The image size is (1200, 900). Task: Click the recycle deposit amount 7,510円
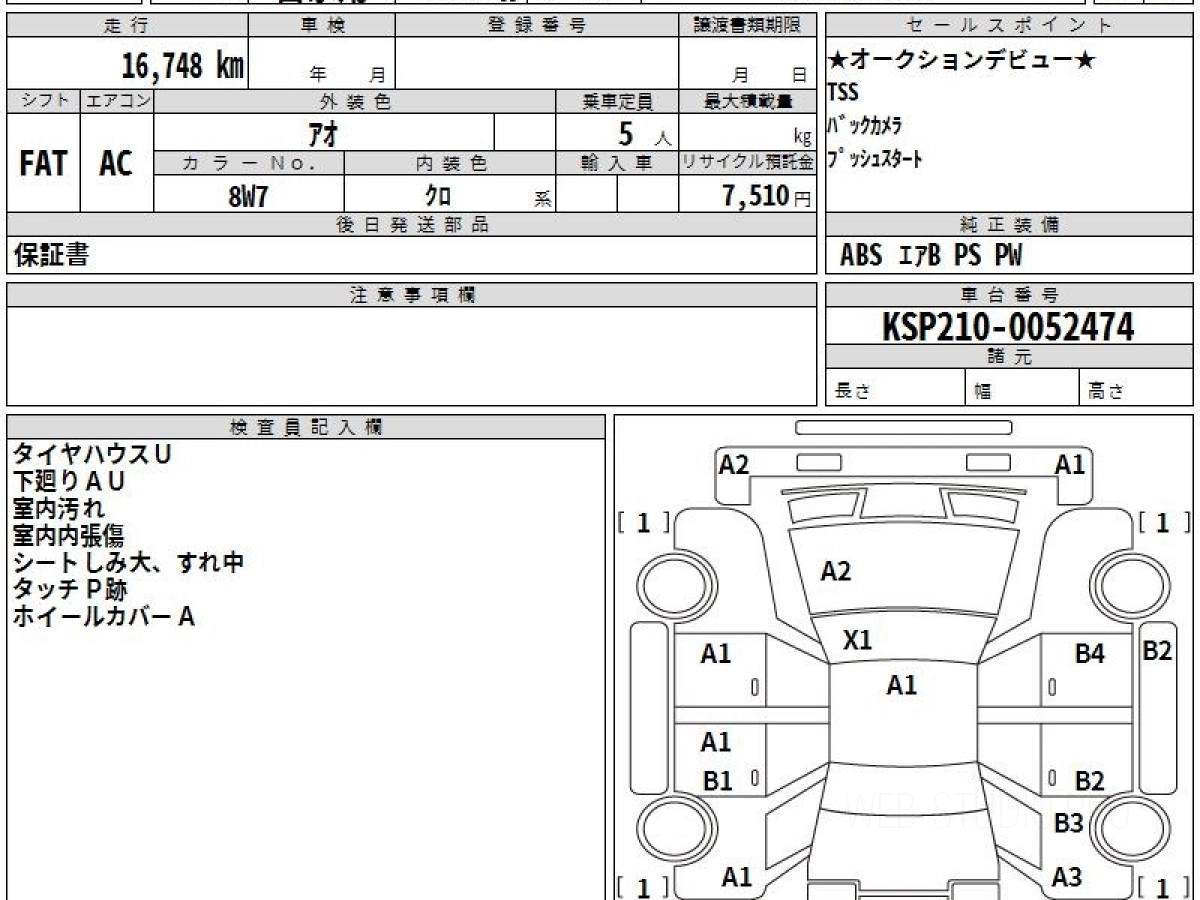click(767, 195)
